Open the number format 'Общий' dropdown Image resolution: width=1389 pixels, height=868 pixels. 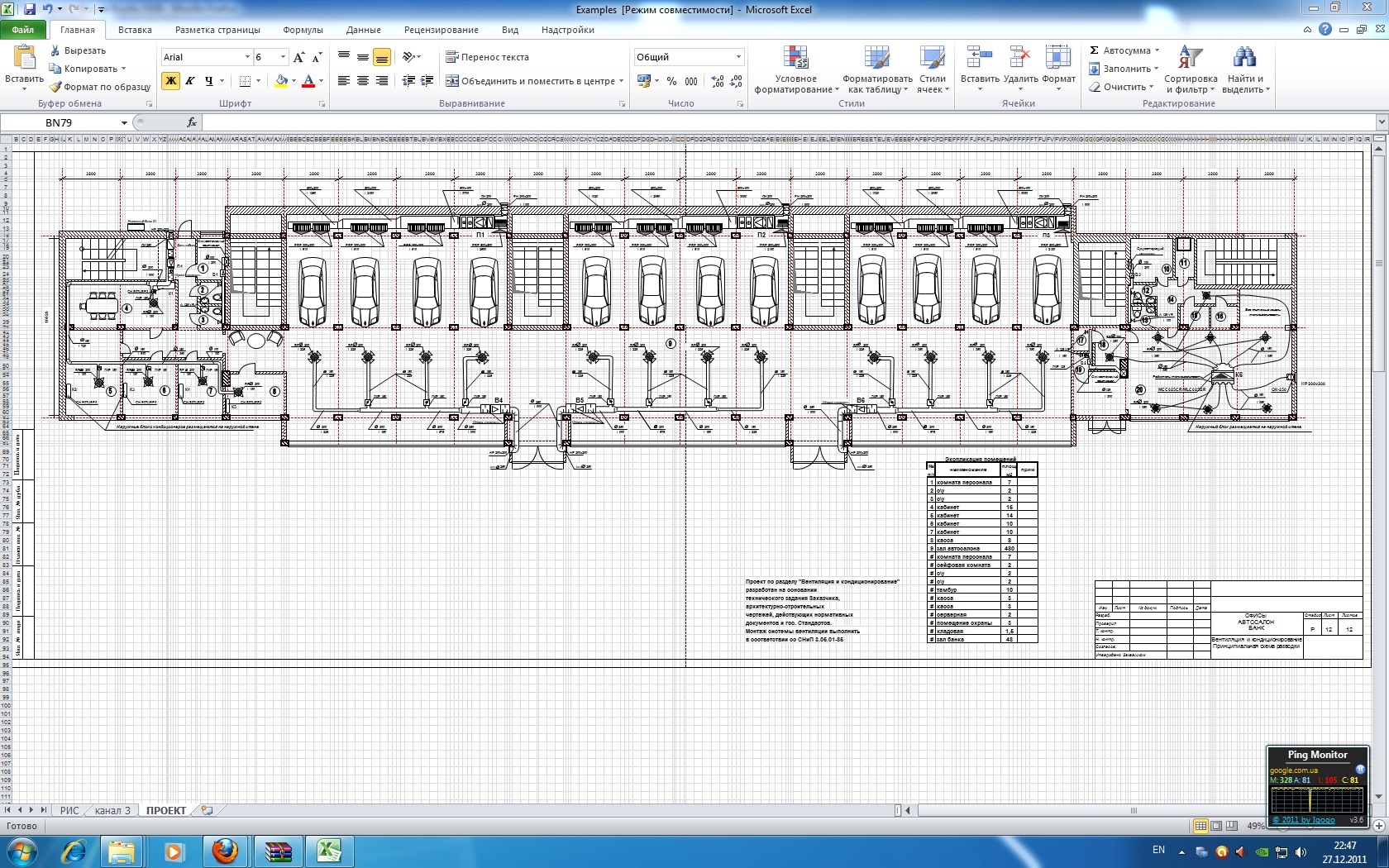pos(738,57)
